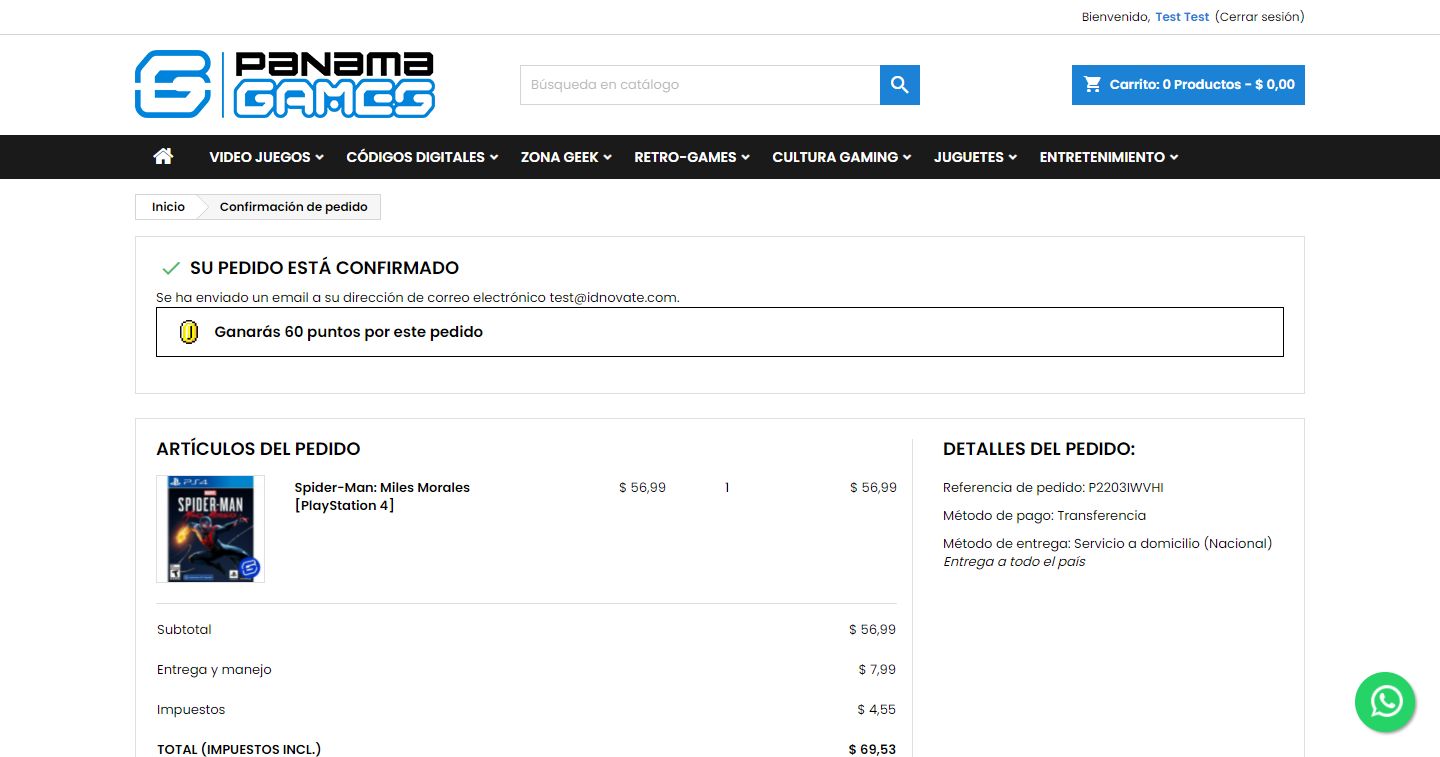Click the Bienvenido greeting text
The height and width of the screenshot is (757, 1440).
(1115, 17)
